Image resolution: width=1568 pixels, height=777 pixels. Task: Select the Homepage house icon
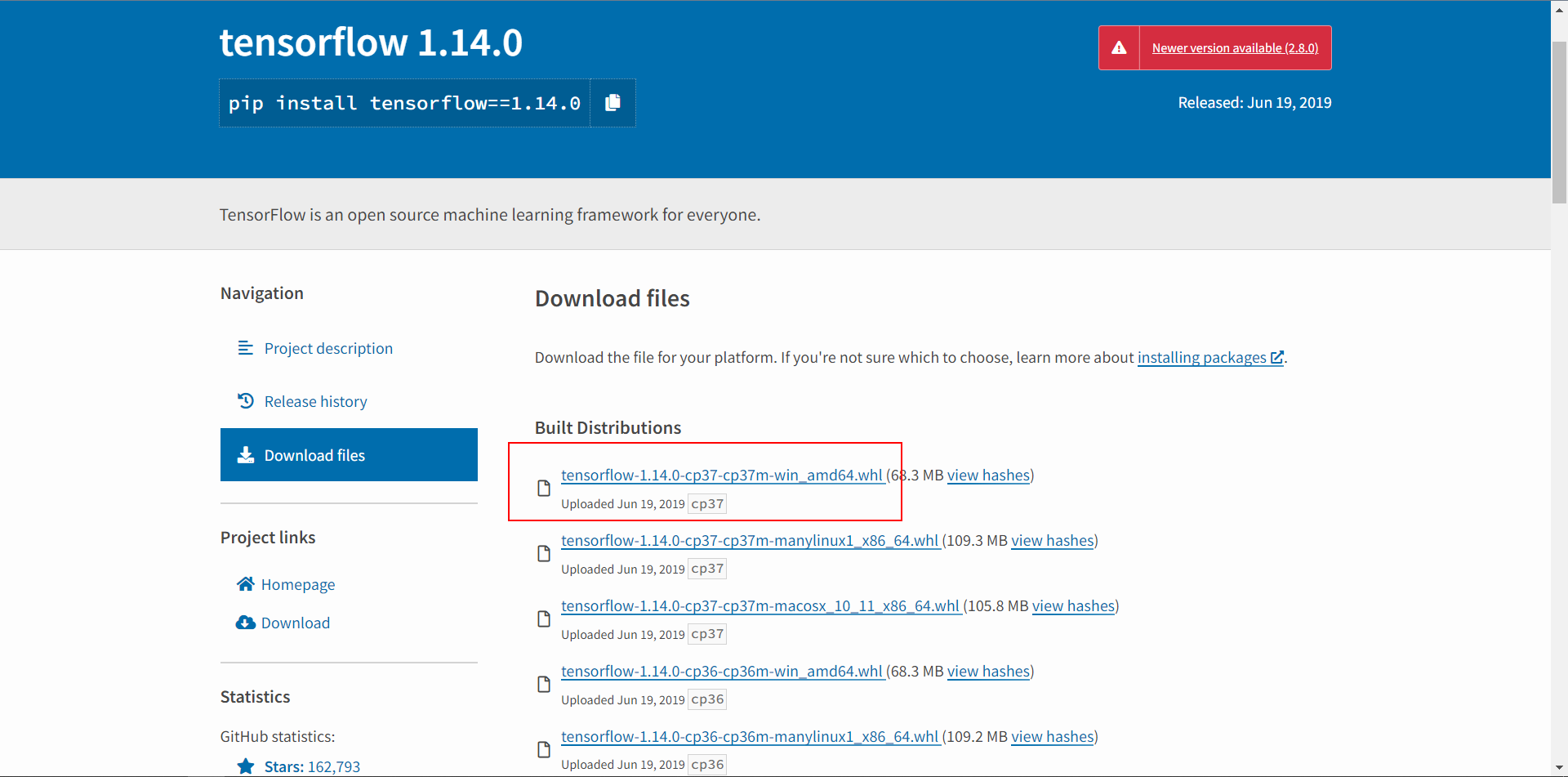(246, 583)
